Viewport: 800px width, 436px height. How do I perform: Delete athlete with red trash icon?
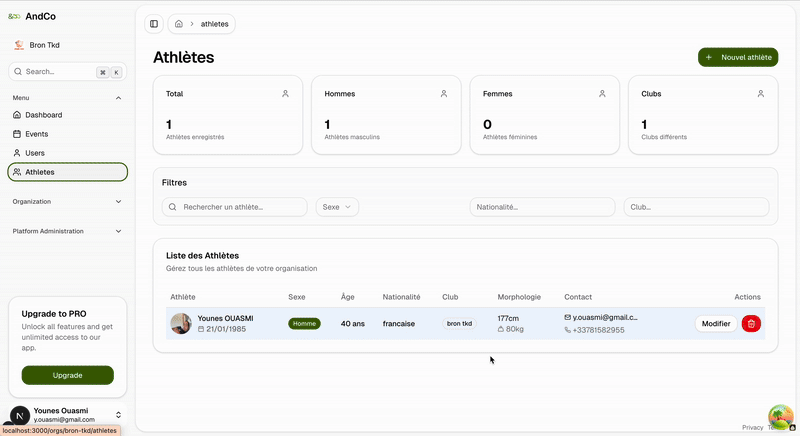[x=751, y=323]
